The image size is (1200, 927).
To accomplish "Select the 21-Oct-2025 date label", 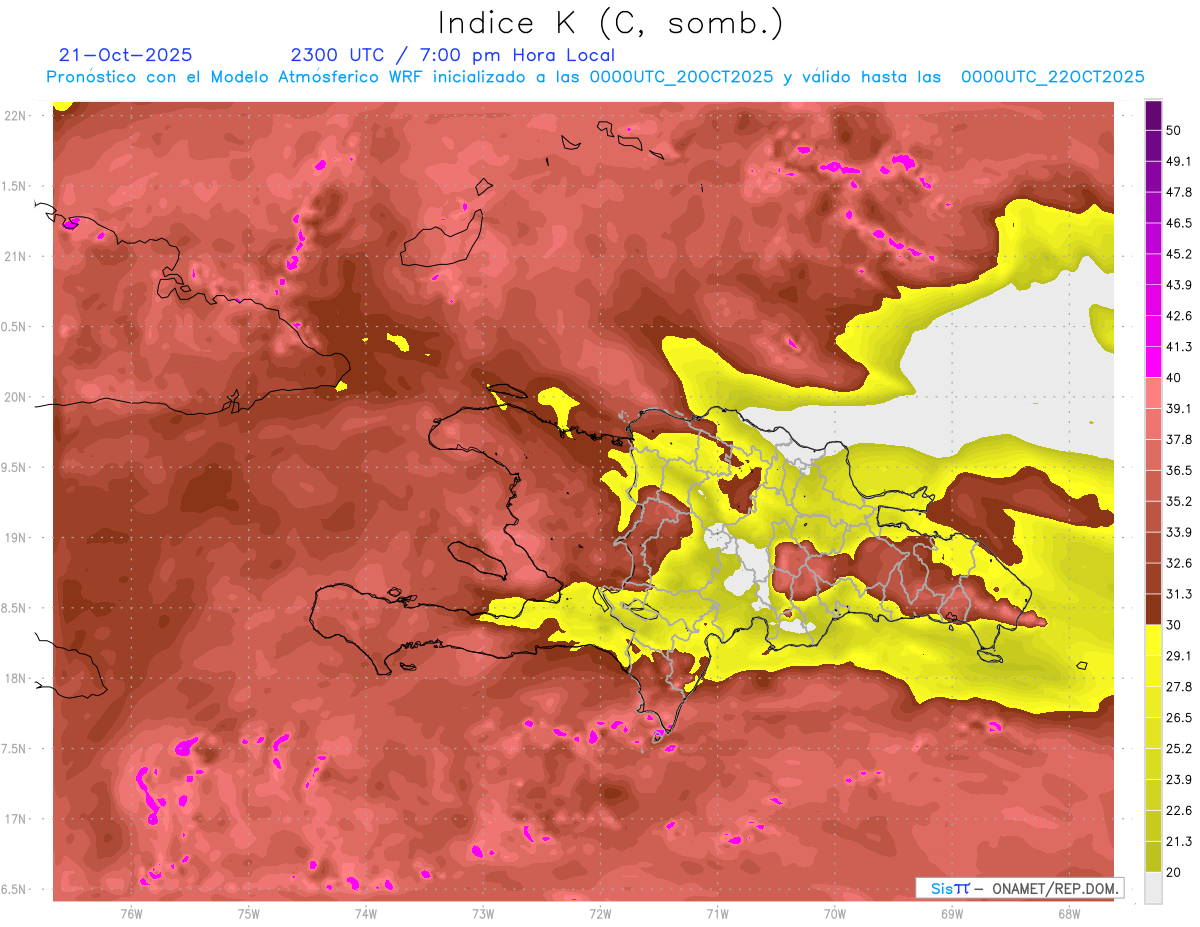I will pos(125,55).
